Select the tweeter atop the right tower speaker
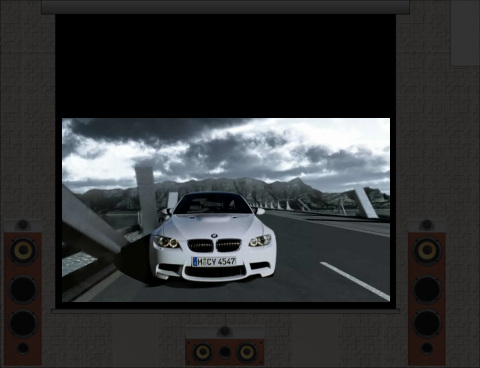The image size is (480, 368). click(427, 225)
